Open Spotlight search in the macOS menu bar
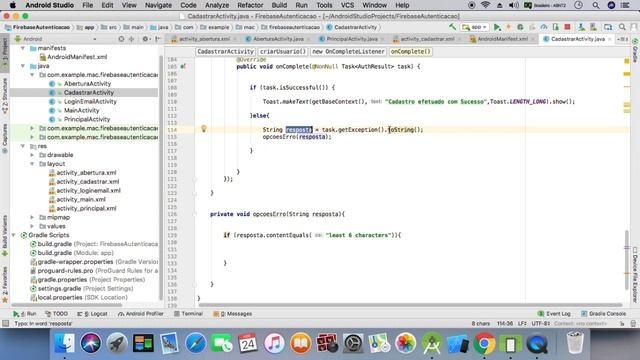 point(596,5)
